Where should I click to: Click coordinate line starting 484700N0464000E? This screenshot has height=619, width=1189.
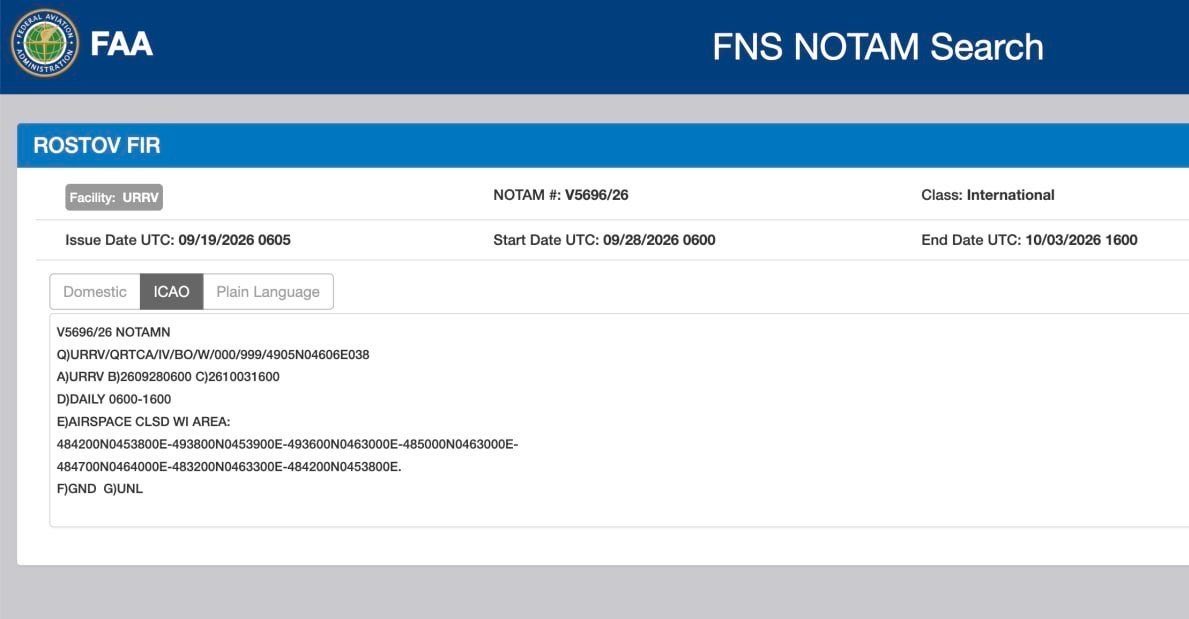[229, 467]
